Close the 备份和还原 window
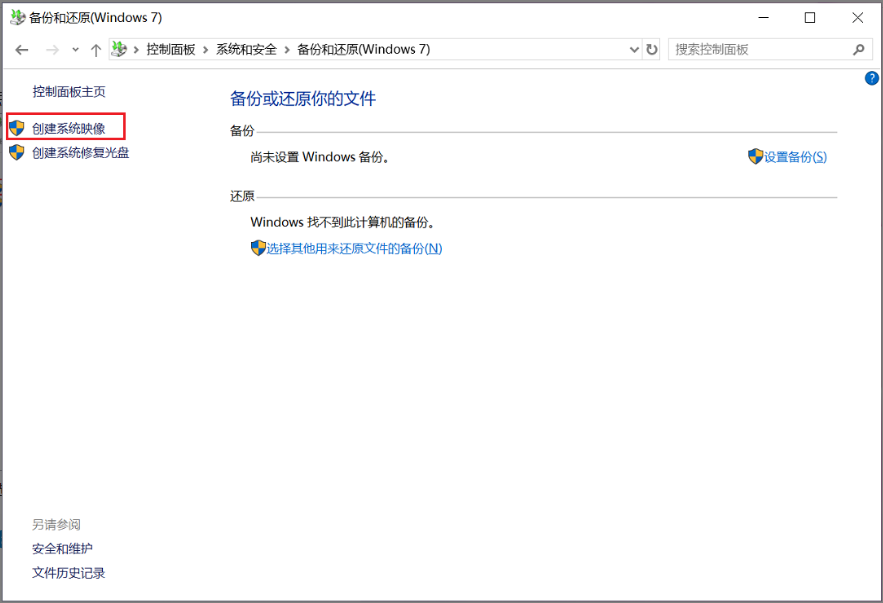This screenshot has width=883, height=603. 858,17
